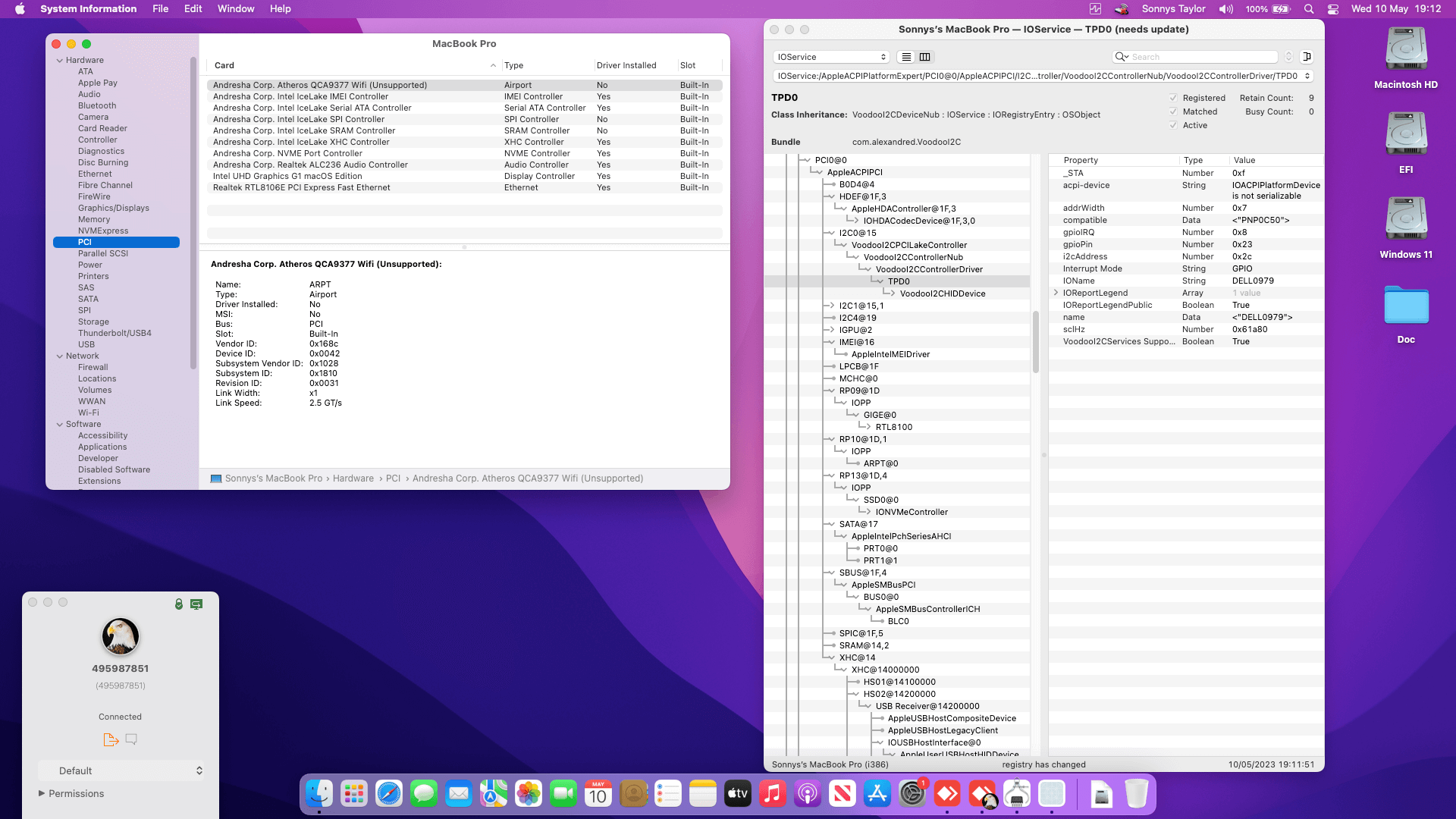Open the IOService plane dropdown
Screen dimensions: 1456x819
pos(831,57)
